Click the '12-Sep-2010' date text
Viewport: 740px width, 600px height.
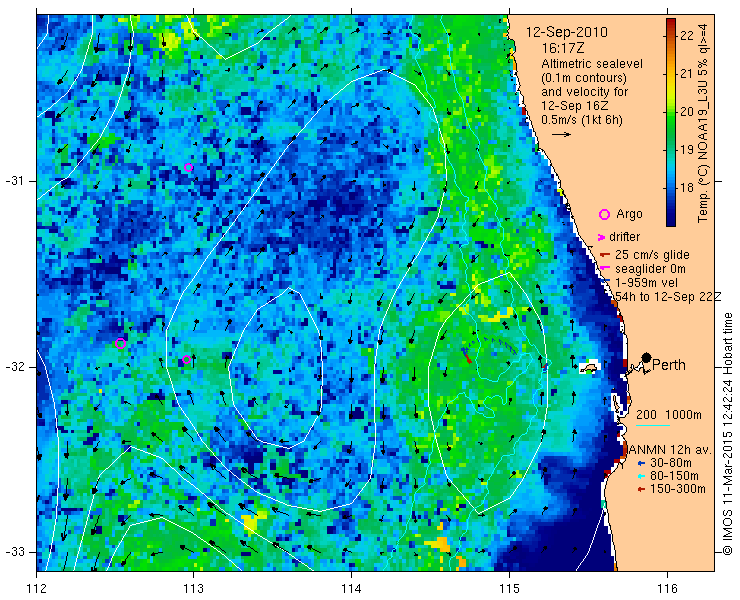(567, 33)
